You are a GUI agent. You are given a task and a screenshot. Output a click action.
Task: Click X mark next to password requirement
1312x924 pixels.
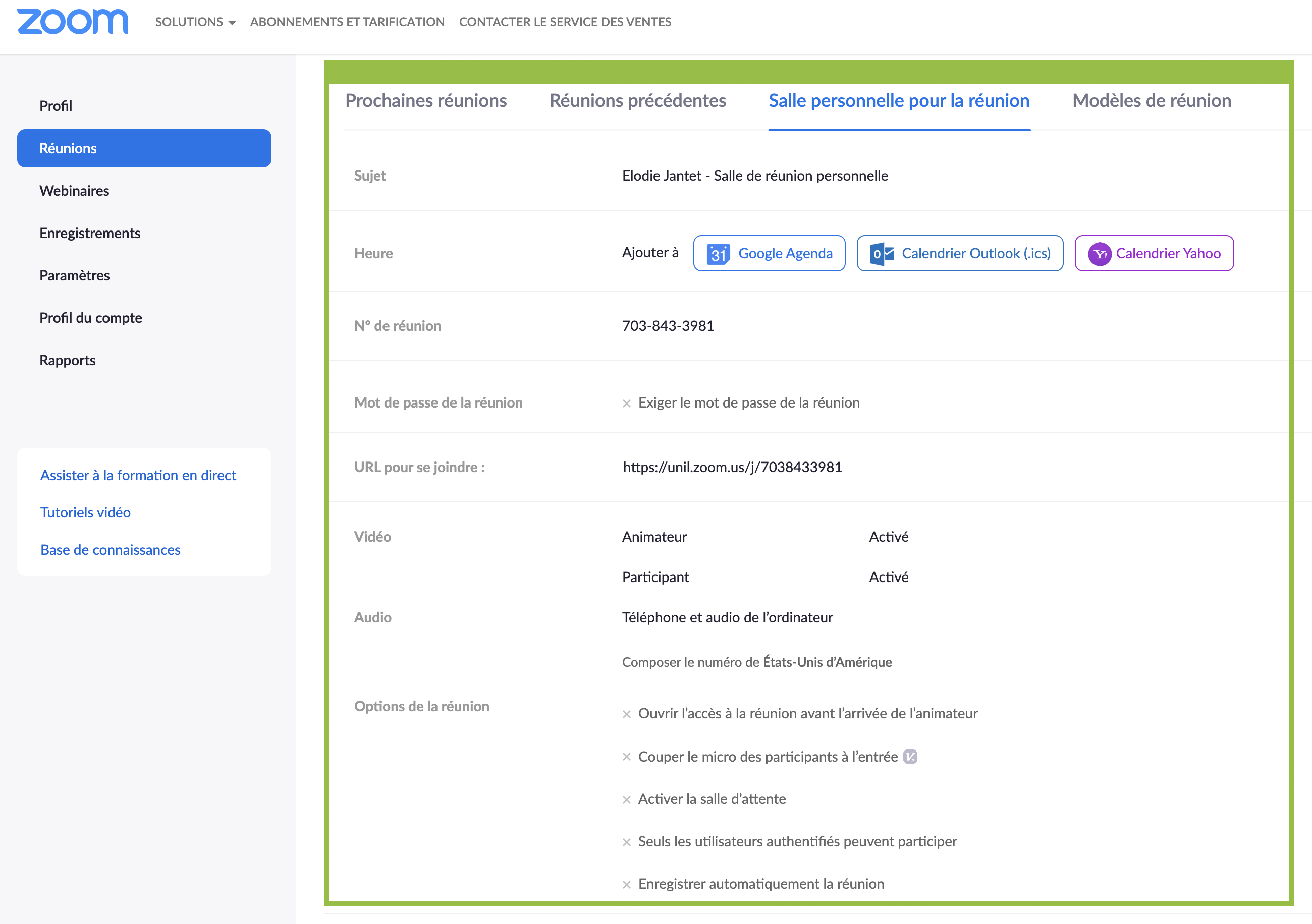pyautogui.click(x=627, y=404)
